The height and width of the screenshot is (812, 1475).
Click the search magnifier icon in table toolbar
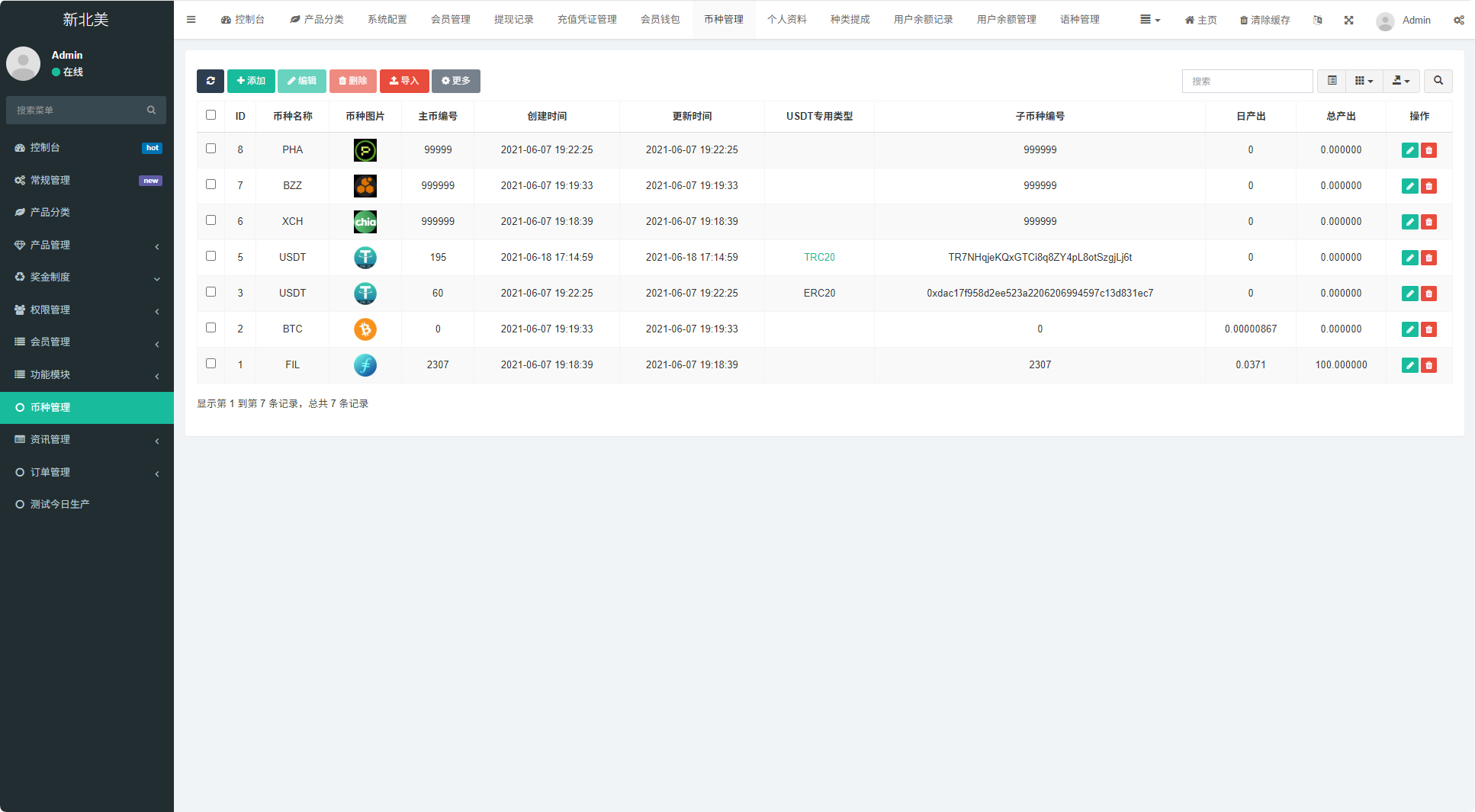tap(1438, 81)
